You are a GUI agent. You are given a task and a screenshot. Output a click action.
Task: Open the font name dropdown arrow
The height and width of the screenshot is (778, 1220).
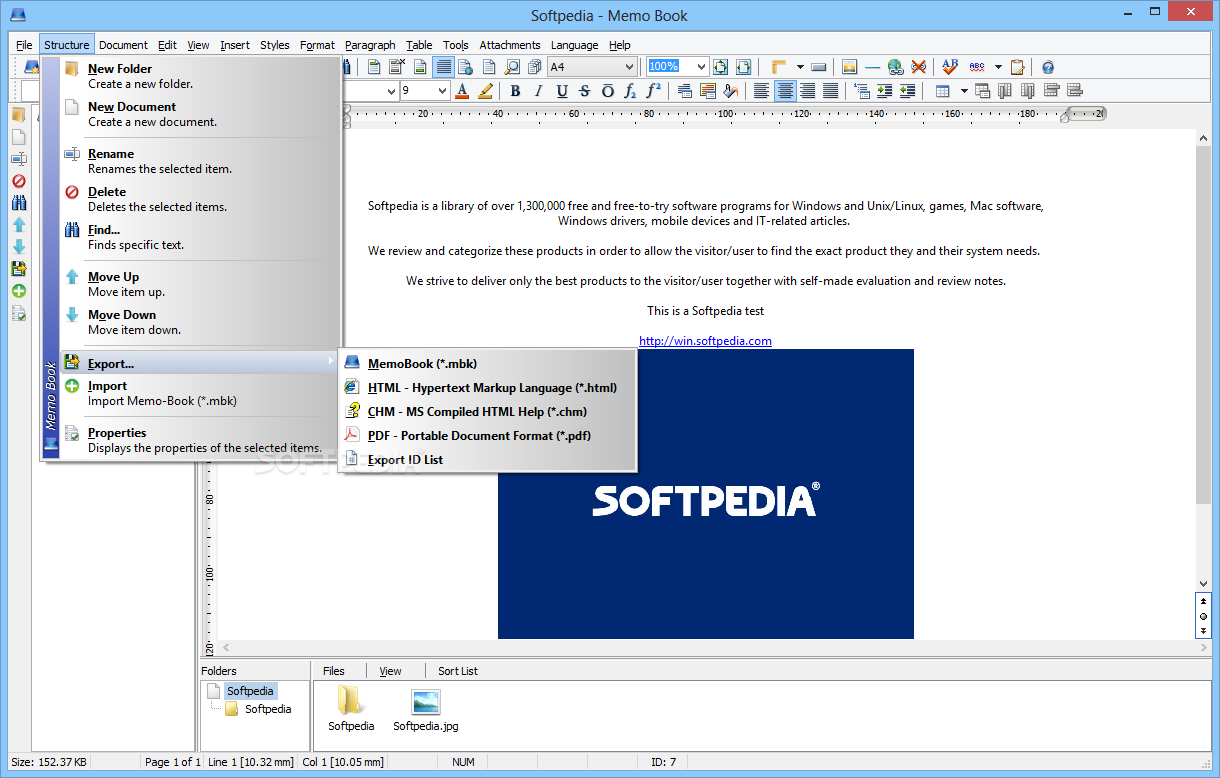point(391,91)
